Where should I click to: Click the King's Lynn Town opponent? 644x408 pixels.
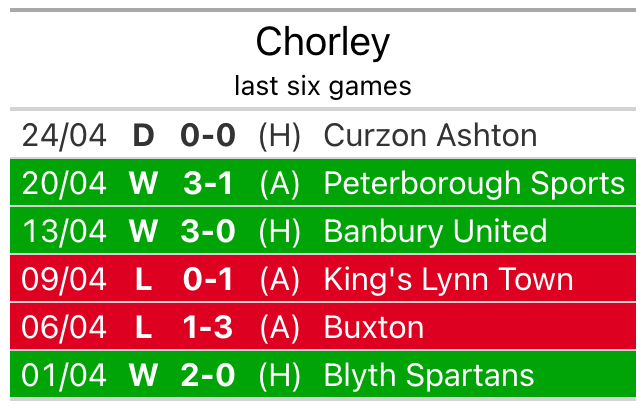tap(448, 279)
